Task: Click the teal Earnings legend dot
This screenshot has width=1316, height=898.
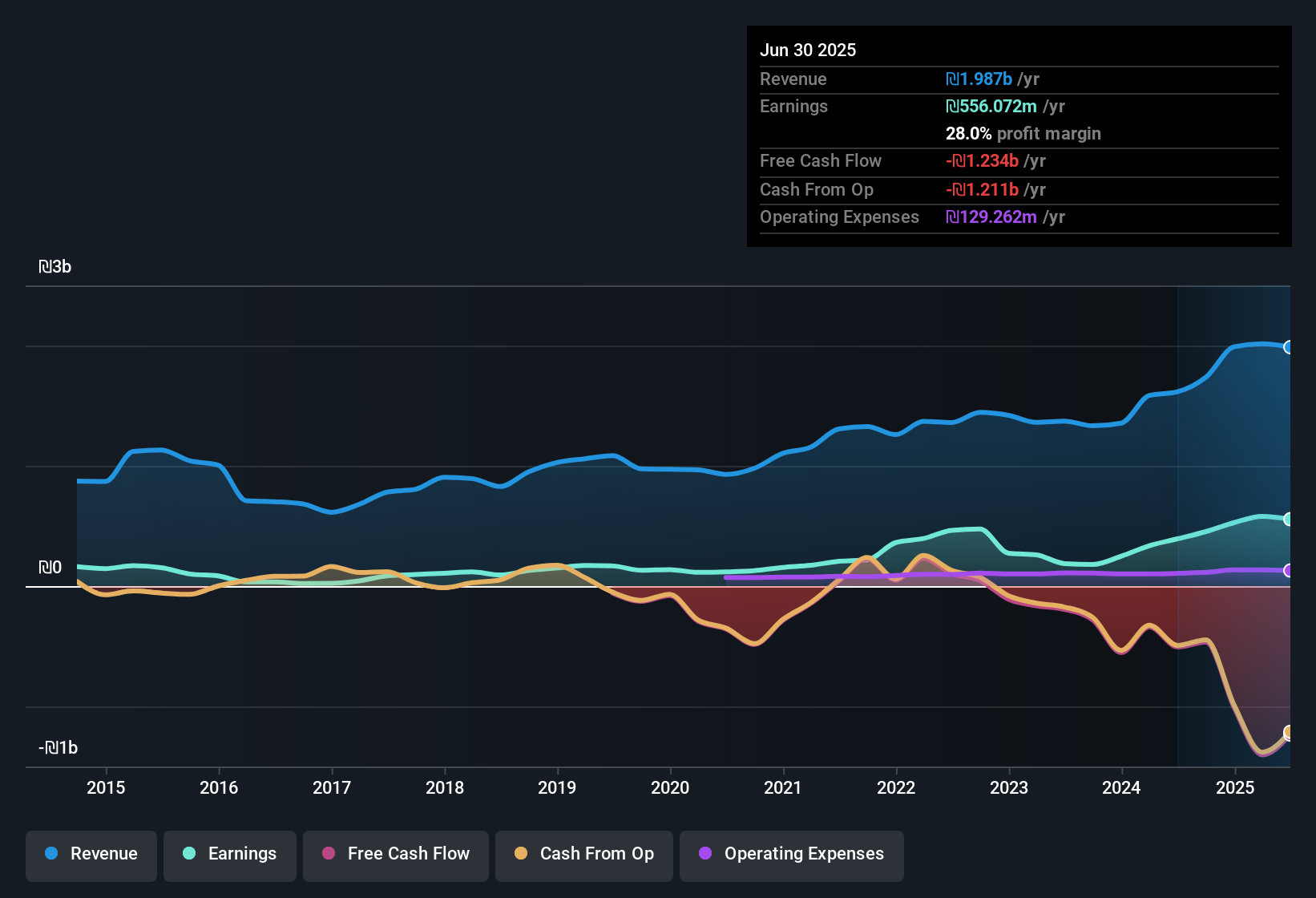Action: pos(189,854)
